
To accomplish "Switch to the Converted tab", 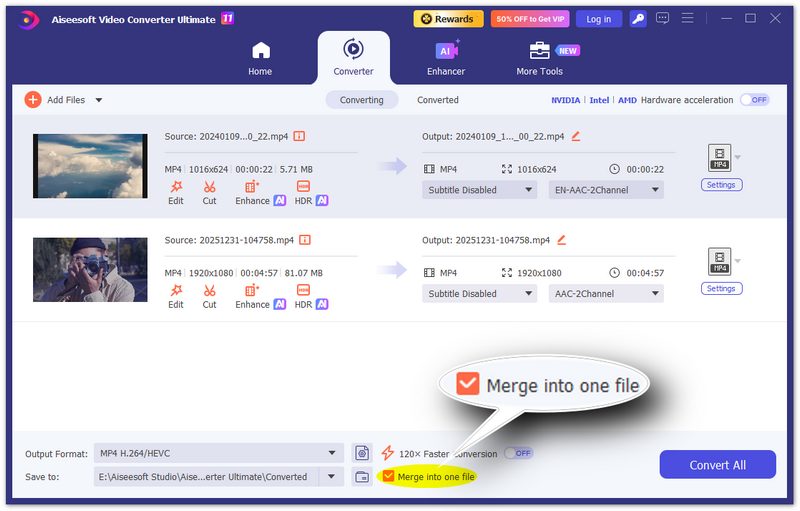I will 438,100.
